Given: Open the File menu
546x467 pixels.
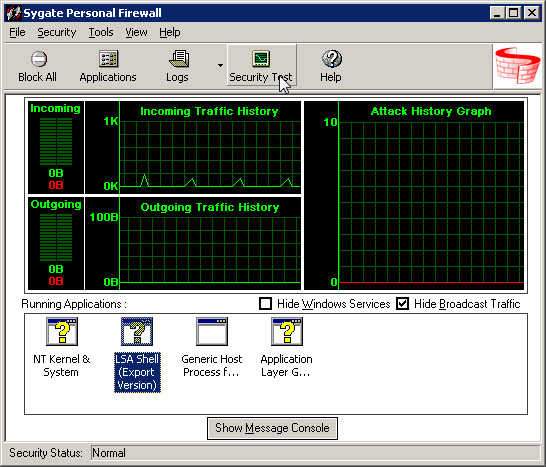Looking at the screenshot, I should (x=17, y=32).
